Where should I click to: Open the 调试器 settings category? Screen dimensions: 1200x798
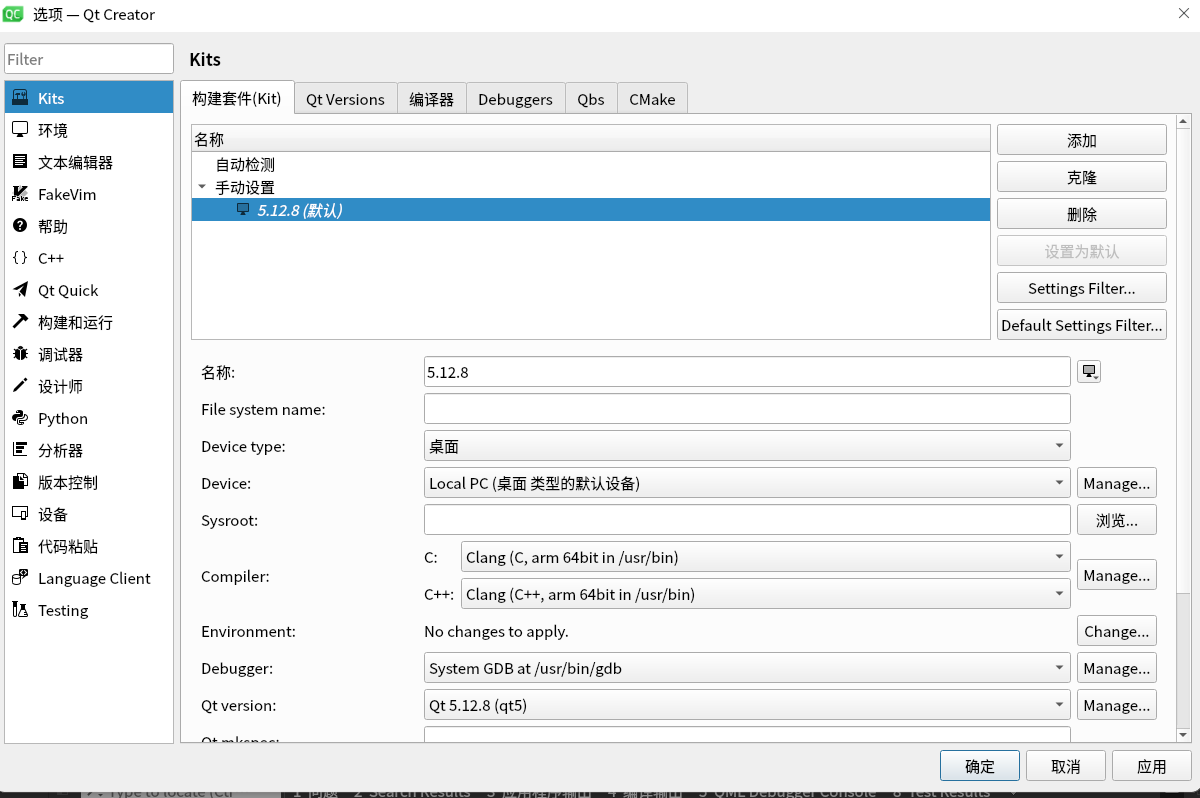click(x=89, y=354)
